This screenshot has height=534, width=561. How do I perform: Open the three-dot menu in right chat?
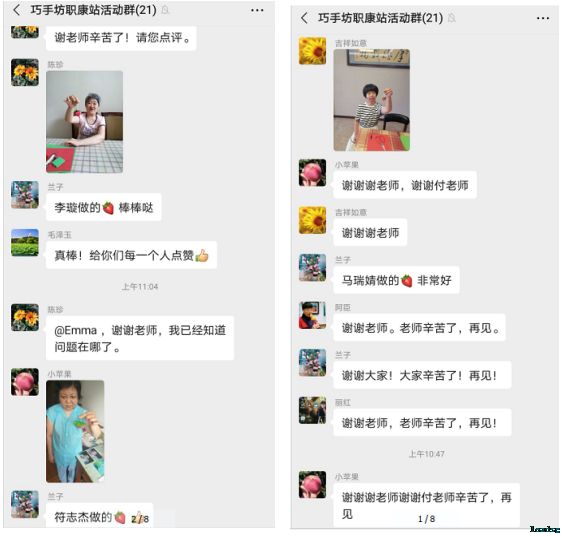543,18
